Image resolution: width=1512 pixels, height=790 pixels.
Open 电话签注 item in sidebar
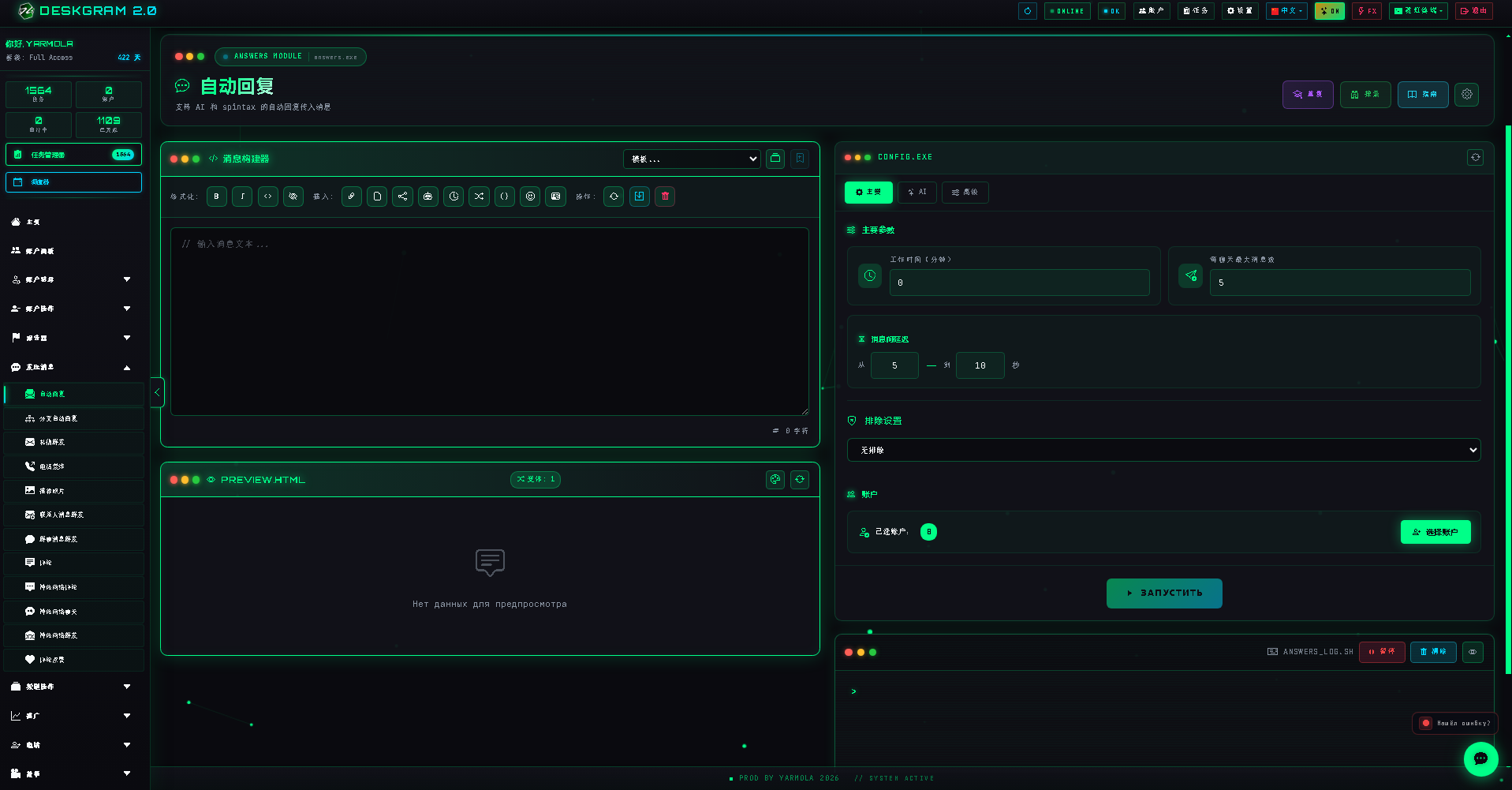coord(74,466)
